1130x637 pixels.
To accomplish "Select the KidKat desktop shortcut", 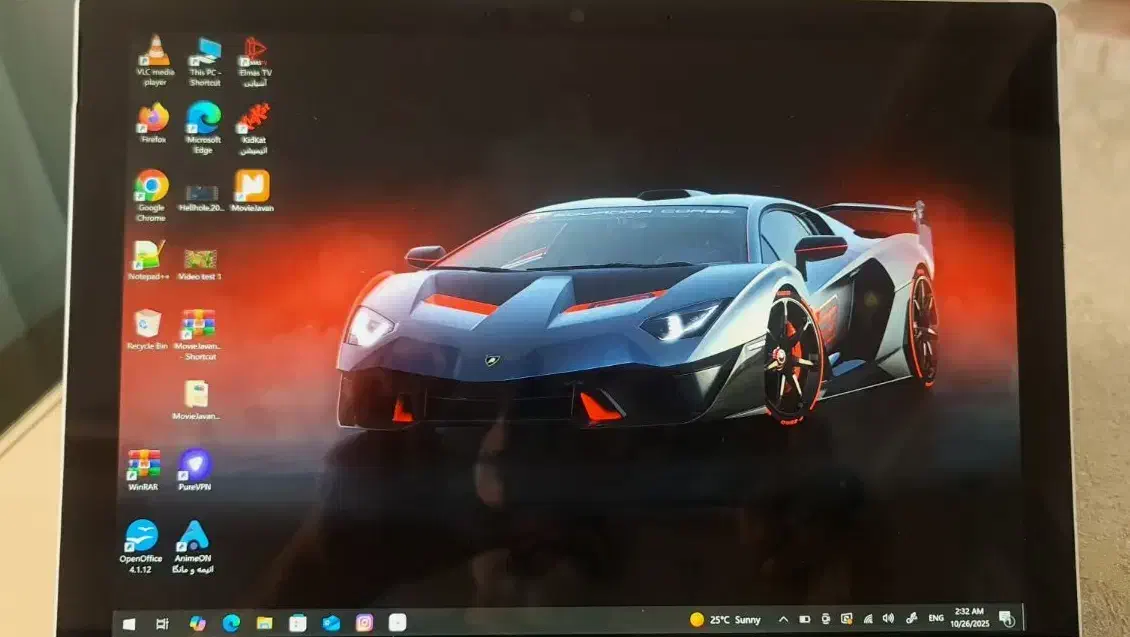I will (x=253, y=120).
